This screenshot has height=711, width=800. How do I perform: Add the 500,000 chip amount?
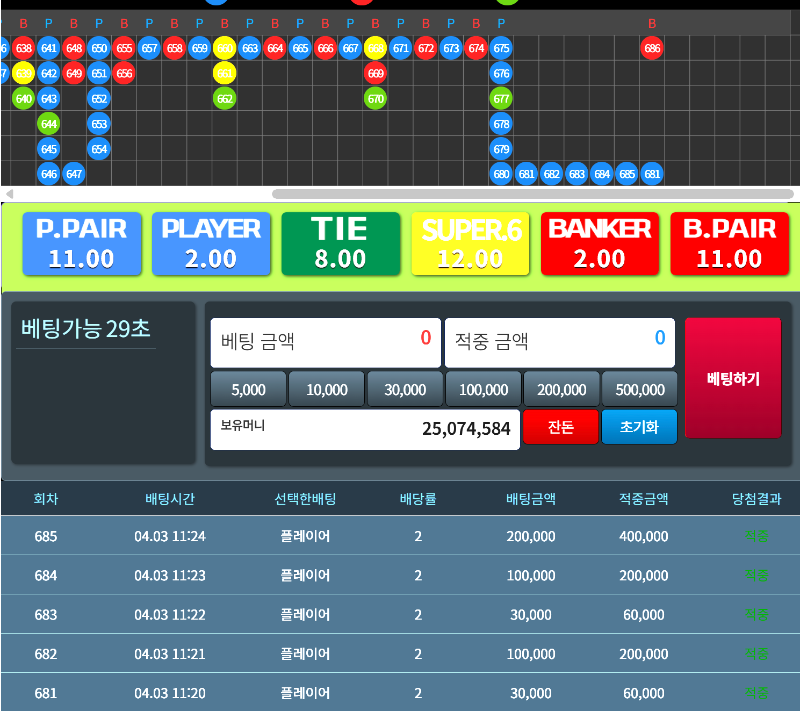click(x=640, y=390)
